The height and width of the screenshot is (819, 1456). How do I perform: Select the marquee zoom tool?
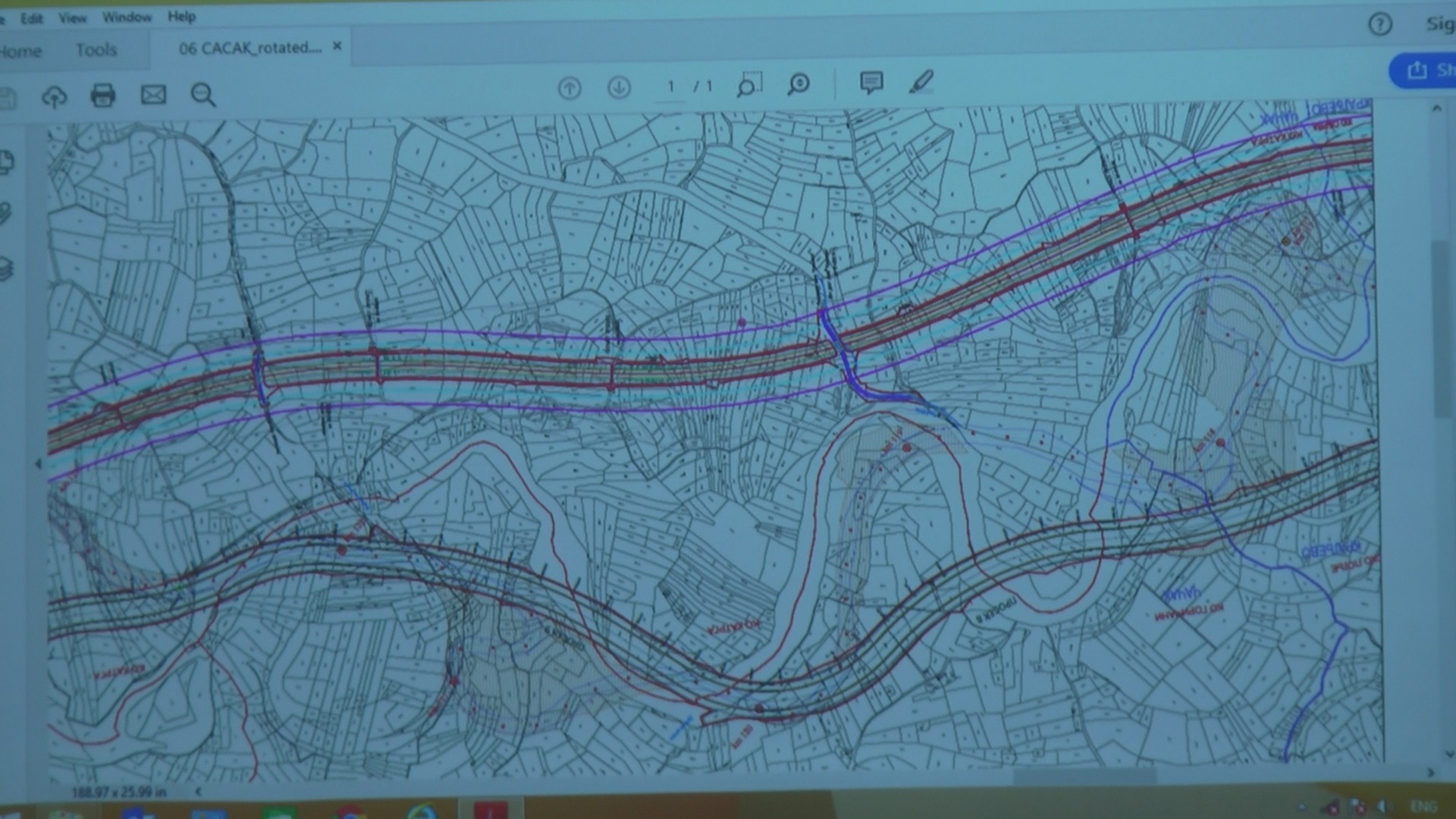point(749,84)
